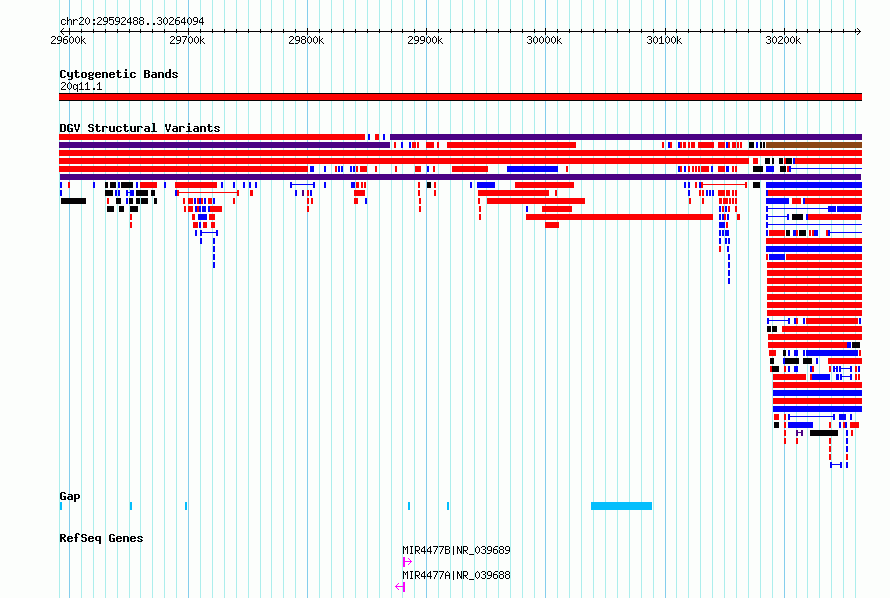Click the RefSeq Genes track title

coord(101,538)
